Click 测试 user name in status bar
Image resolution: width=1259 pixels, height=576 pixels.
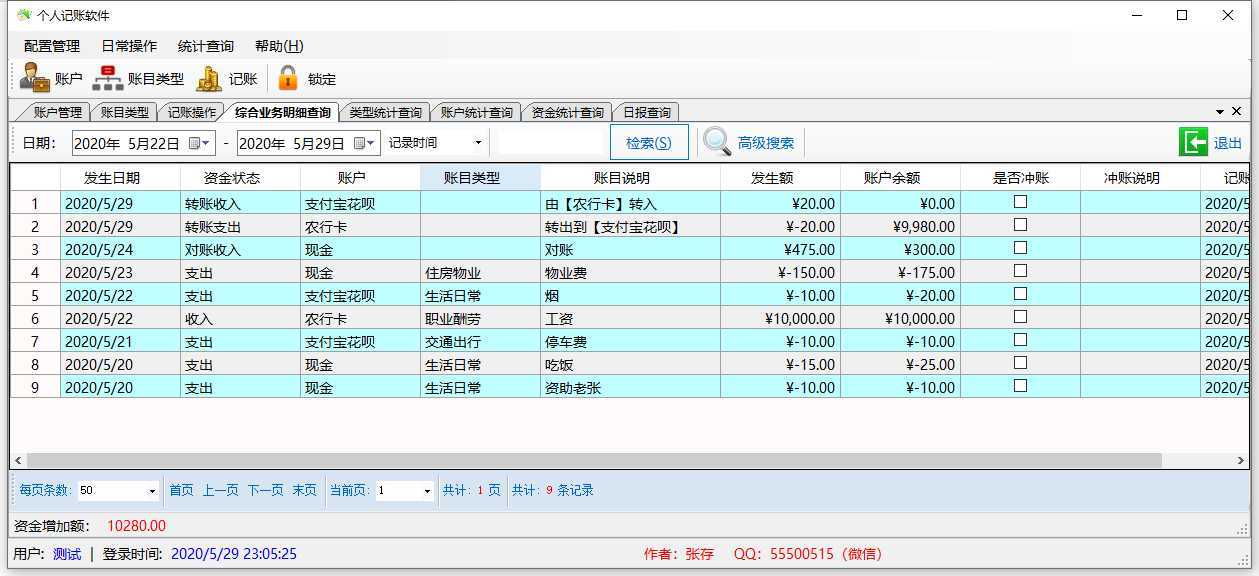click(x=67, y=553)
